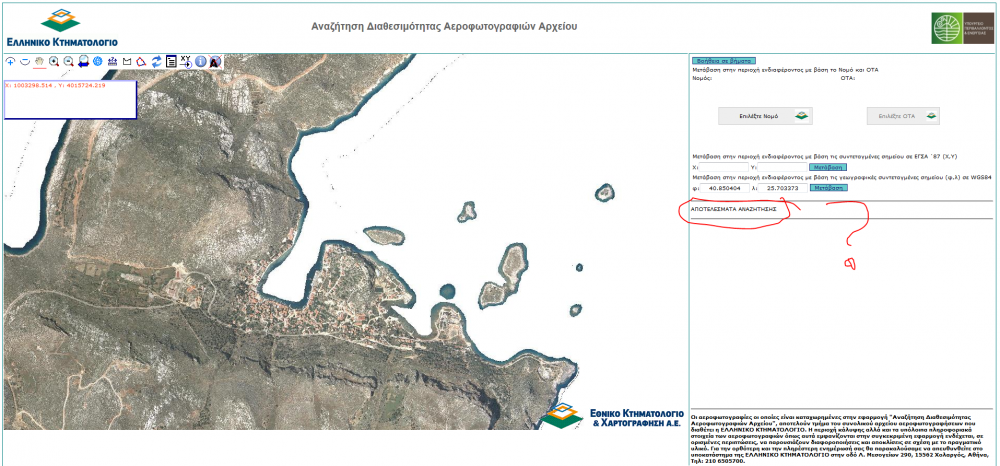Open the legend list icon
Image resolution: width=1000 pixels, height=466 pixels.
click(x=171, y=61)
